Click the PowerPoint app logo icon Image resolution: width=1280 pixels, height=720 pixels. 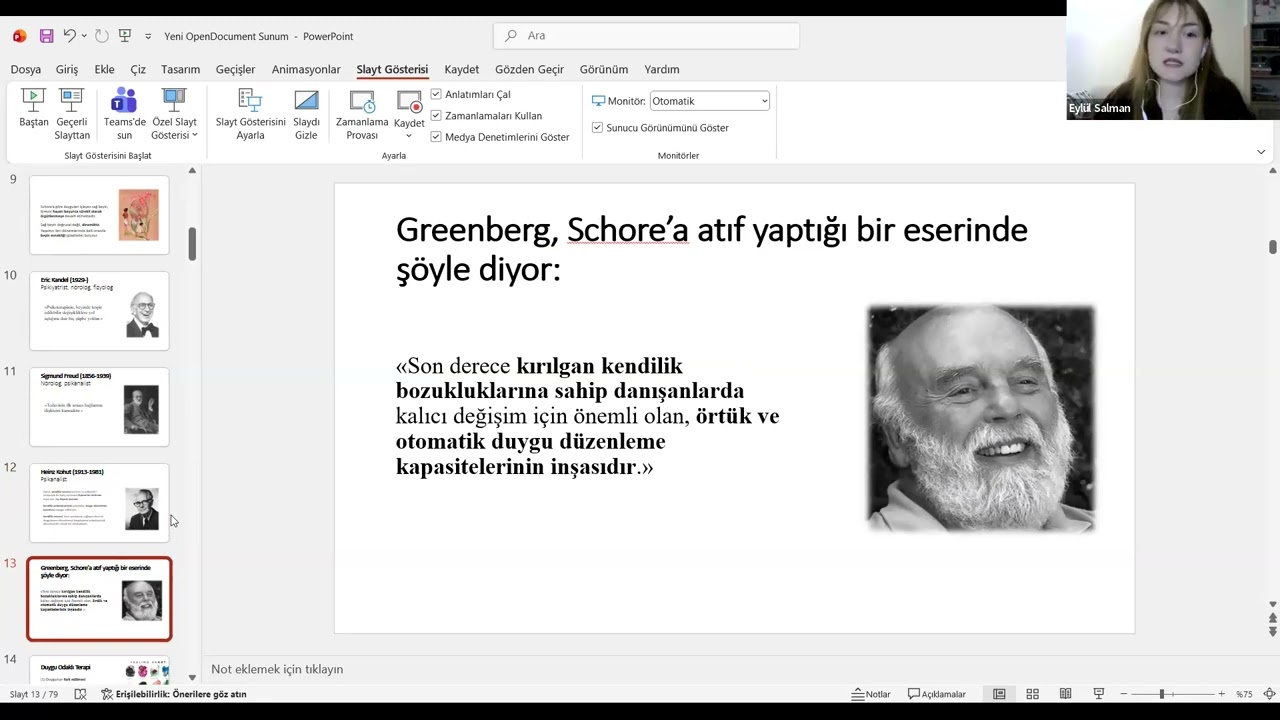[19, 36]
